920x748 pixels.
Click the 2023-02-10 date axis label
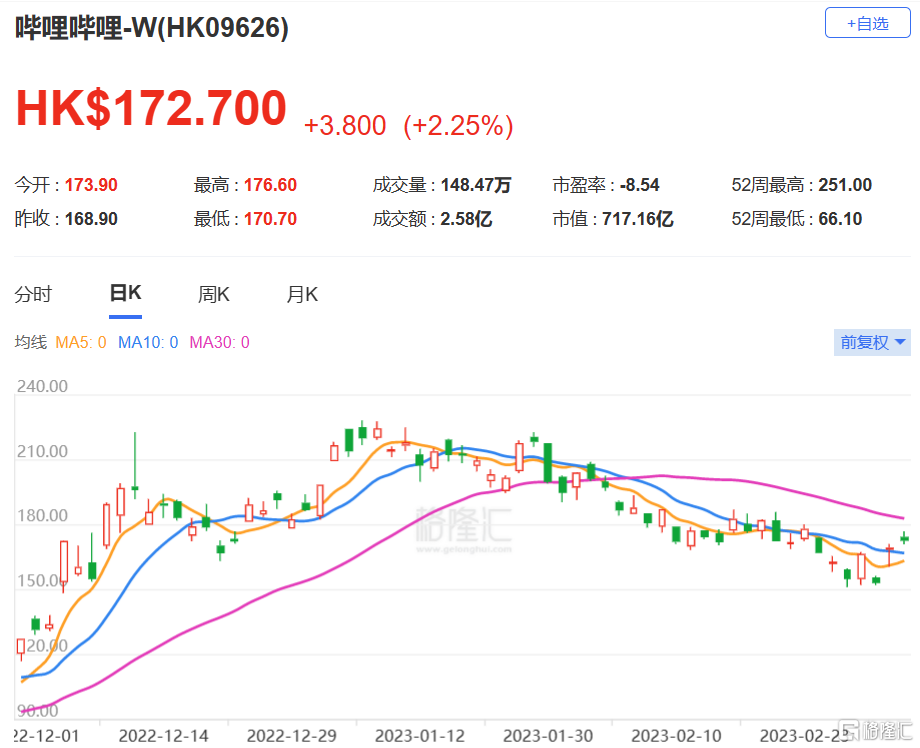(x=676, y=736)
